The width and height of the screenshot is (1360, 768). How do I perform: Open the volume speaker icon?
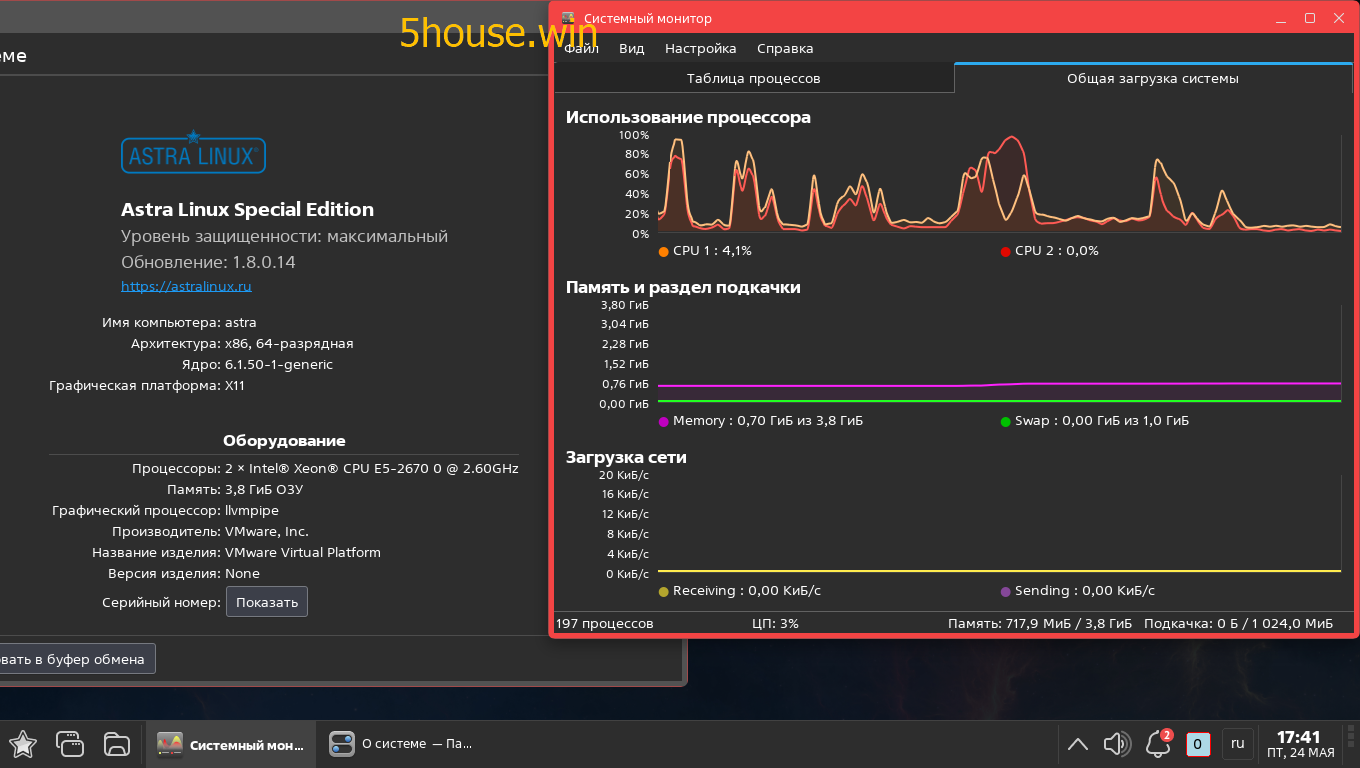tap(1117, 744)
